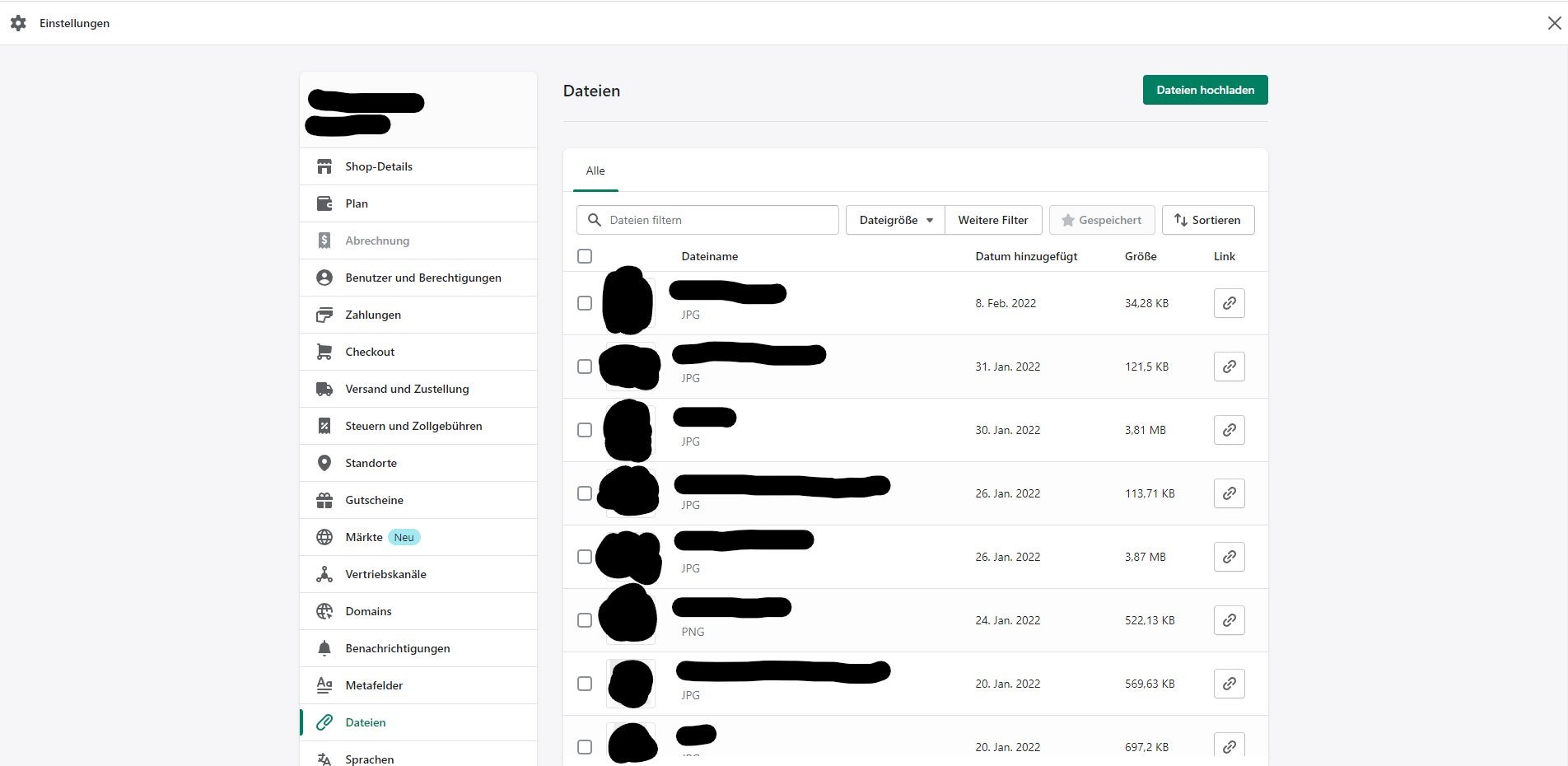Select the Versand und Zustellung truck icon
This screenshot has height=766, width=1568.
(324, 389)
